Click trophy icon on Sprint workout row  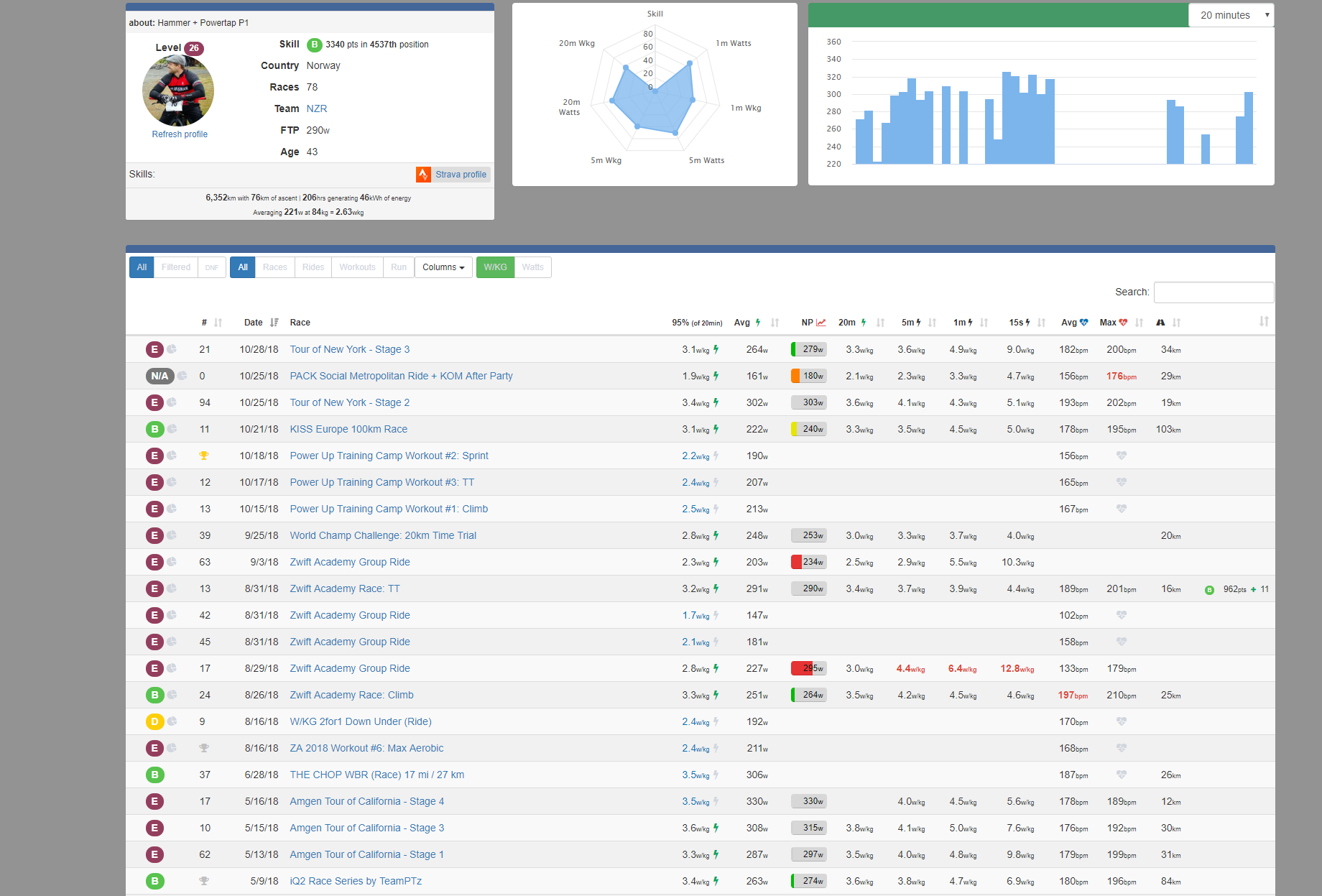[x=204, y=456]
